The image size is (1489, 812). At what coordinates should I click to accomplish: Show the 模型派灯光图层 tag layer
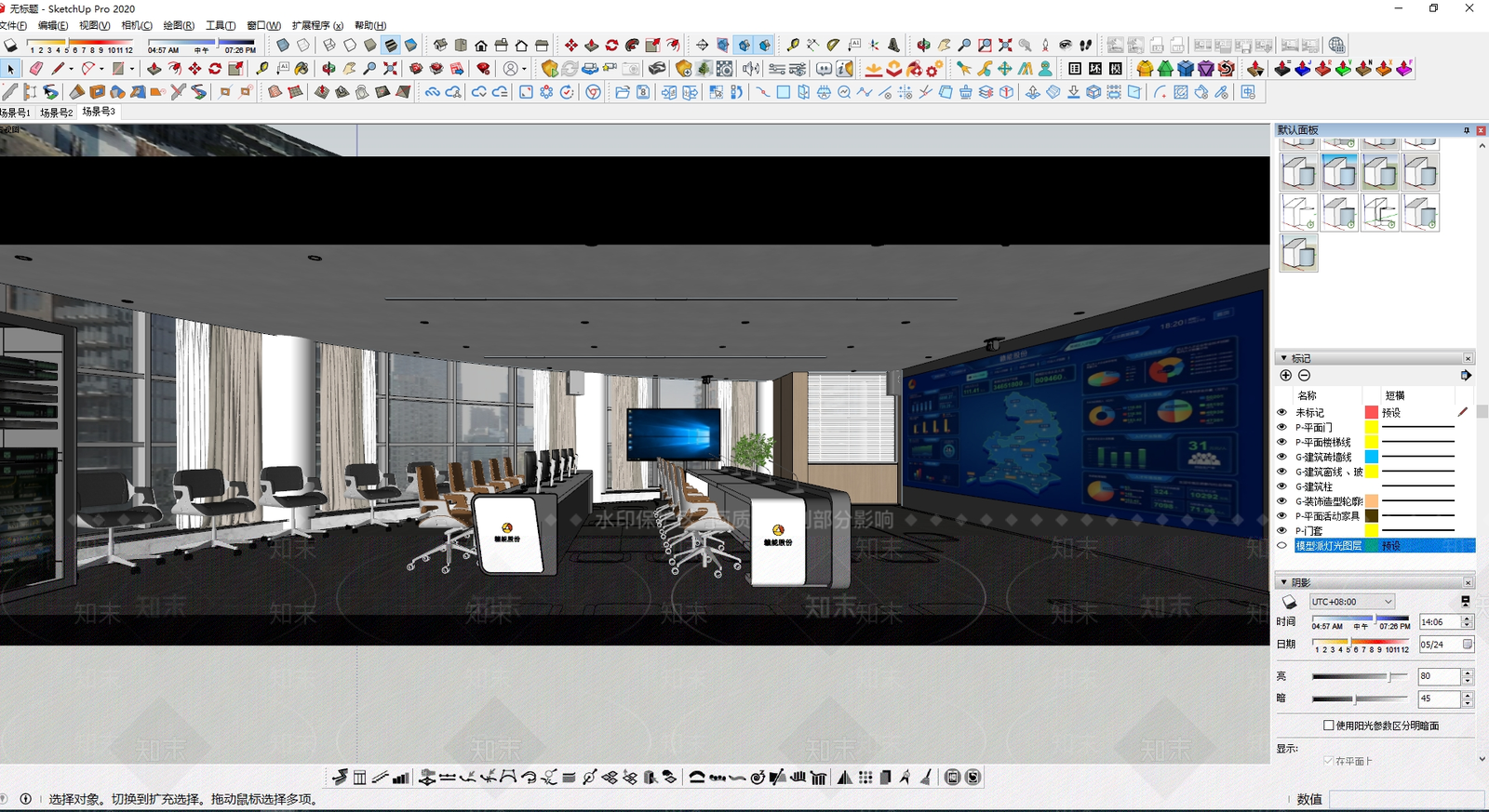[1281, 546]
